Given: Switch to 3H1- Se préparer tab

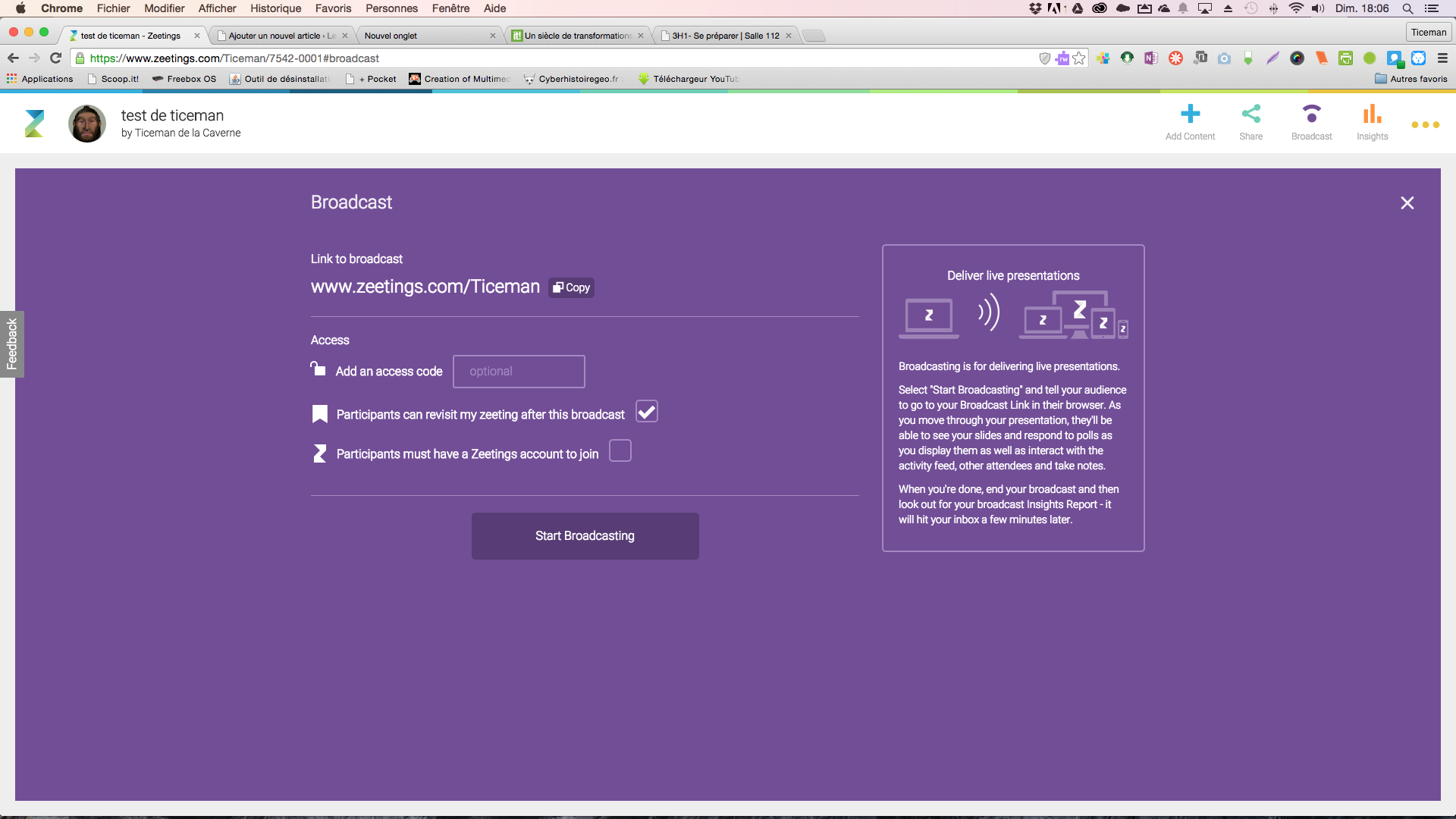Looking at the screenshot, I should coord(724,36).
